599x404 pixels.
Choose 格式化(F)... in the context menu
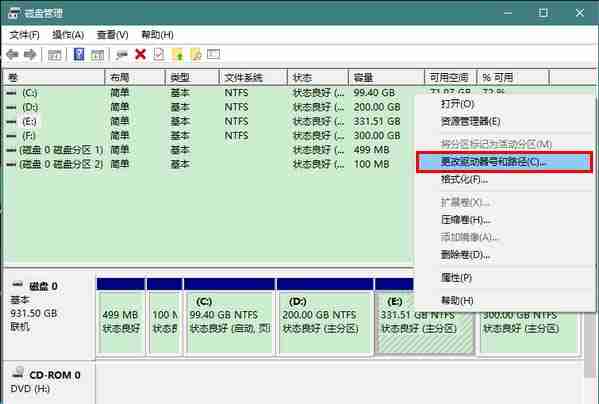click(x=504, y=179)
